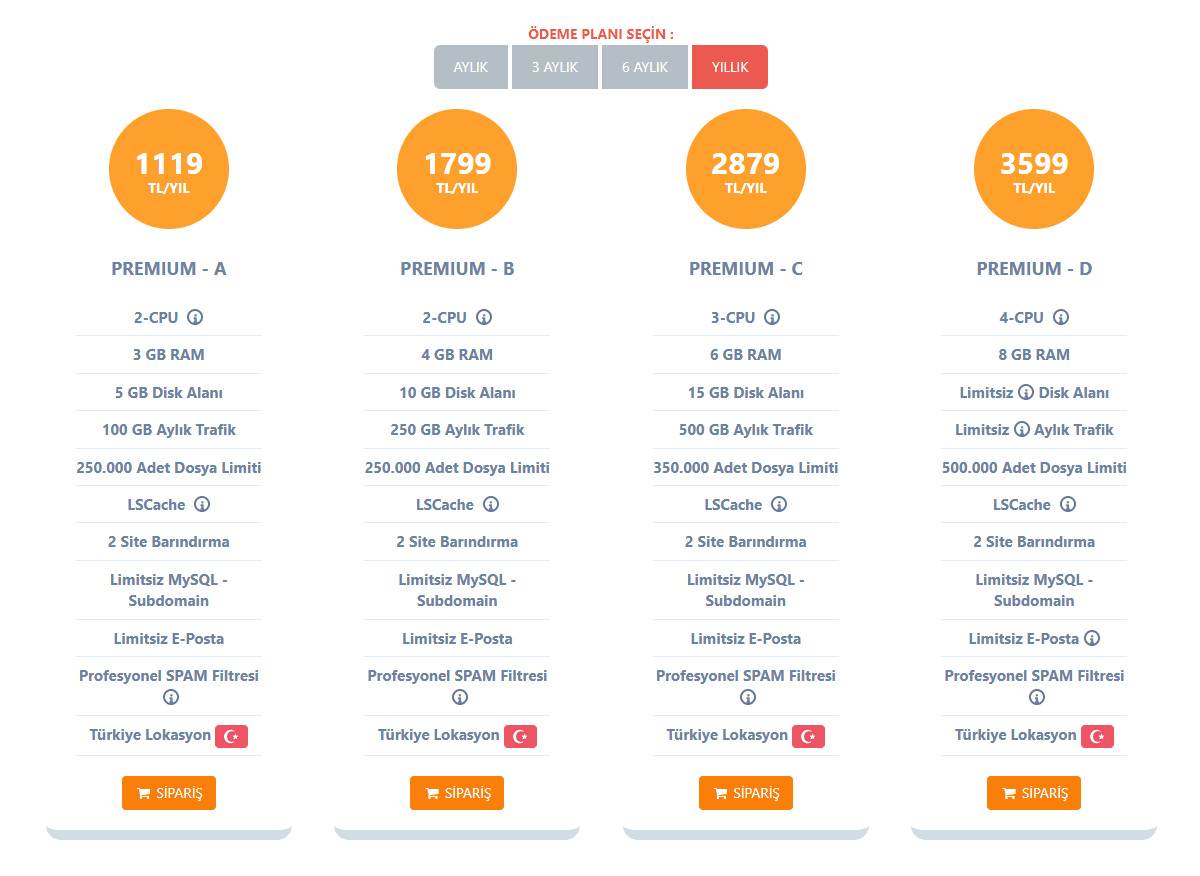
Task: Select the YILLIK payment plan
Action: tap(729, 67)
